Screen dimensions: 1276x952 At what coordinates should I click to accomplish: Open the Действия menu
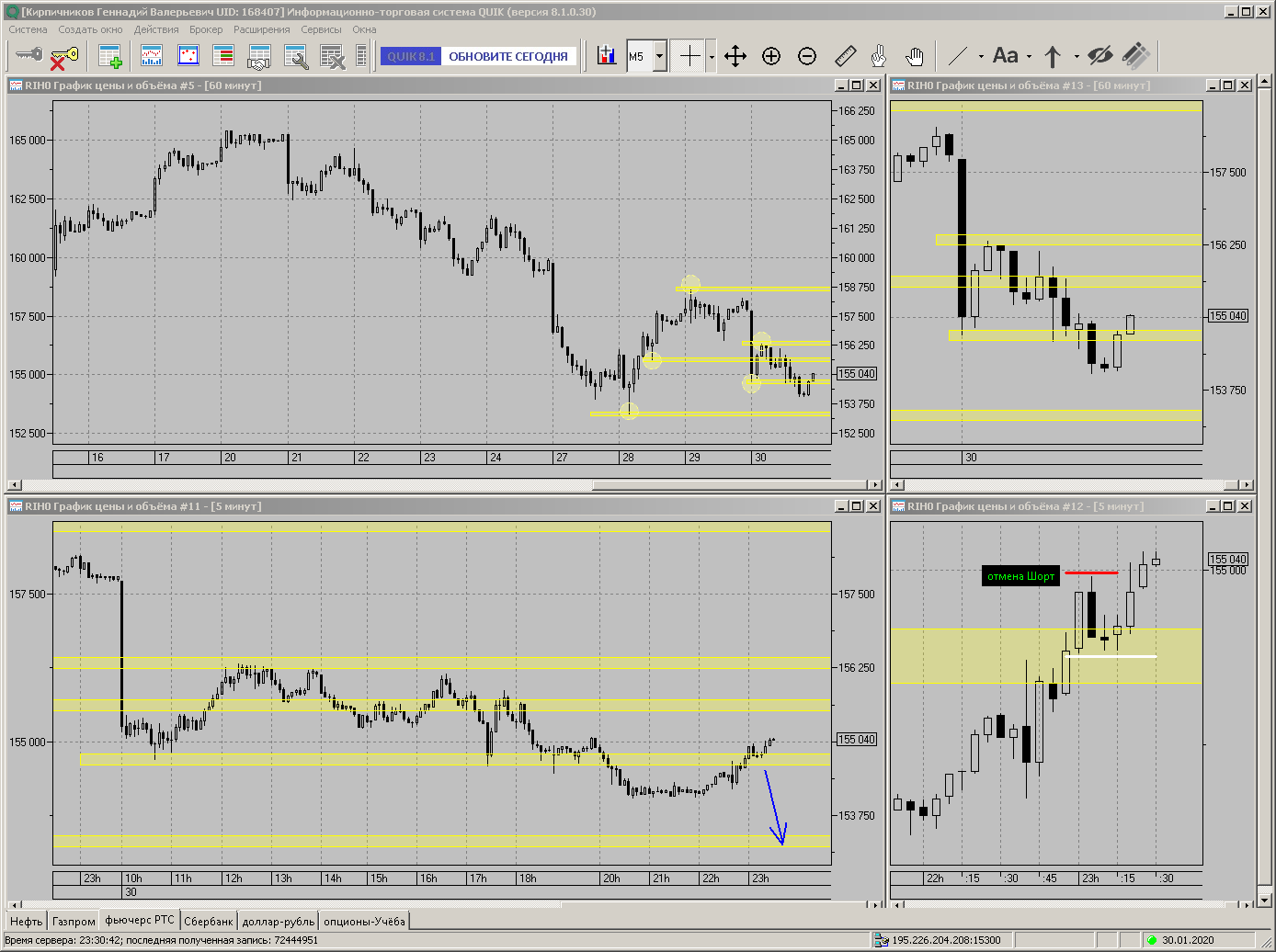pos(156,29)
